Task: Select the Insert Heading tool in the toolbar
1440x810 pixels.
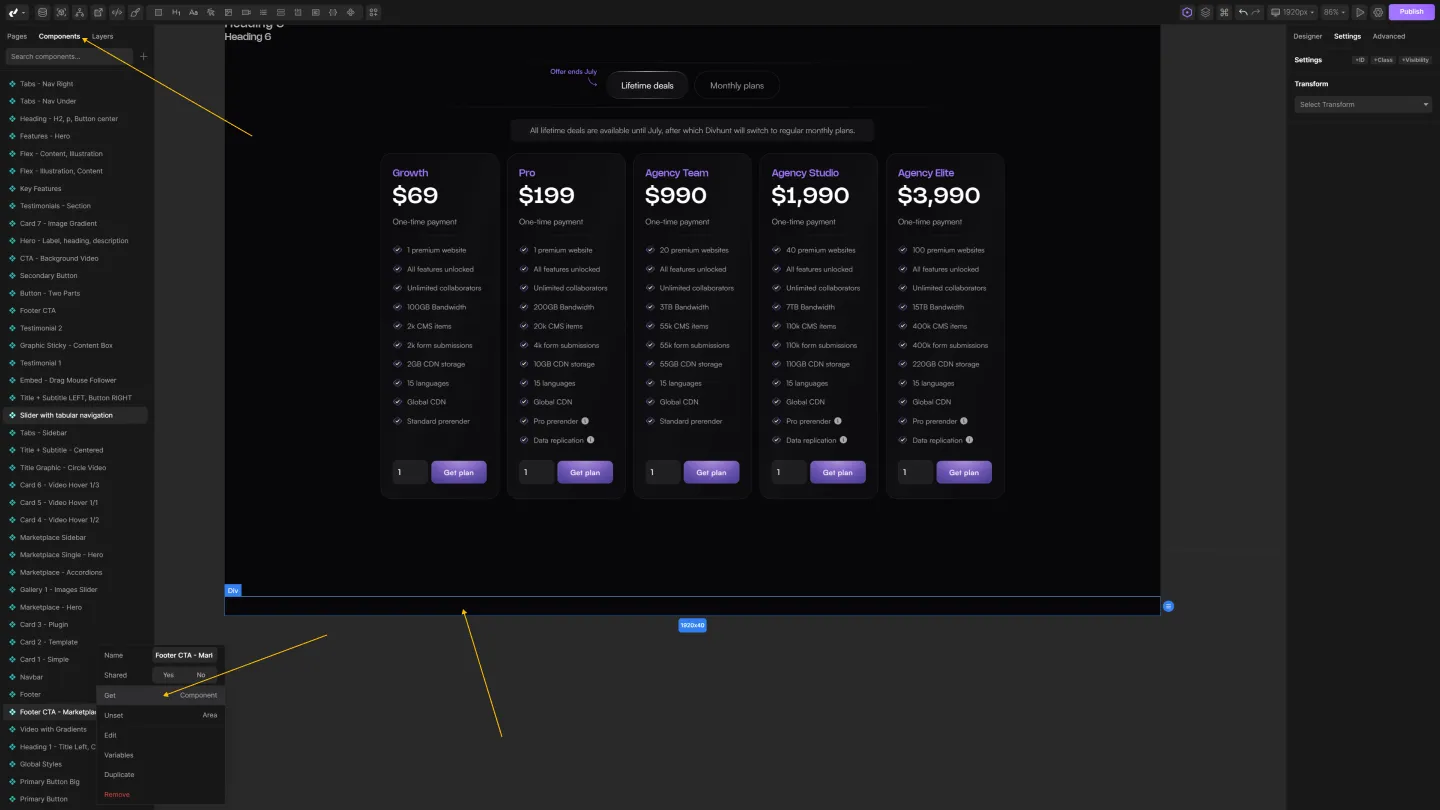Action: 175,12
